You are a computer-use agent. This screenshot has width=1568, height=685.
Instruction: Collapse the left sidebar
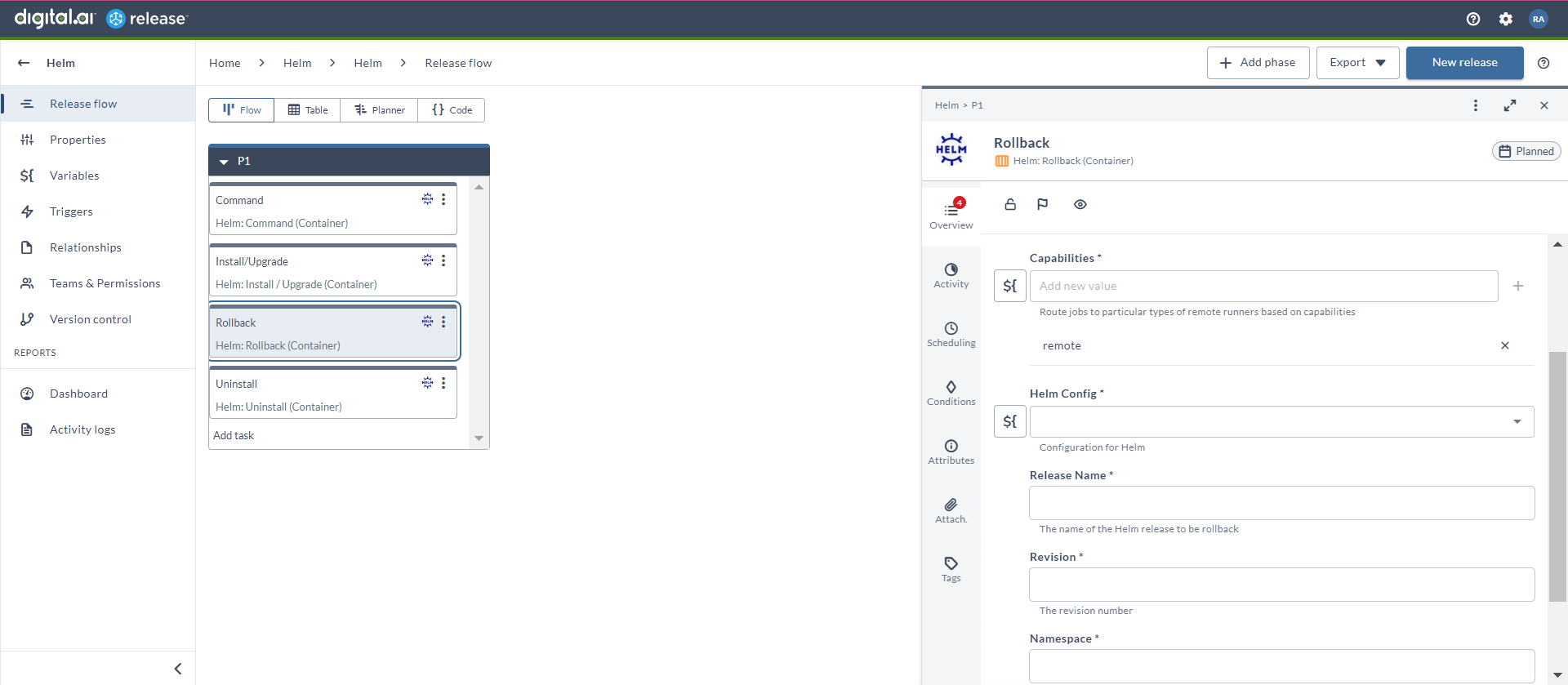(178, 669)
